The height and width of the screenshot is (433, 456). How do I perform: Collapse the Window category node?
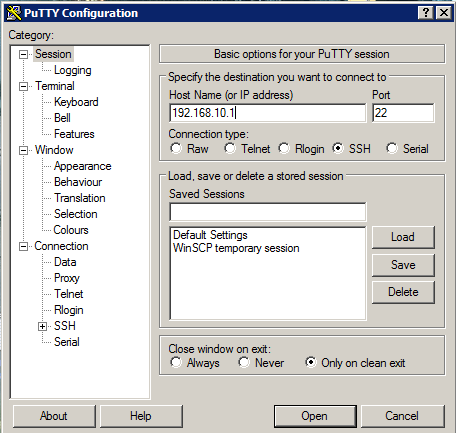pos(23,150)
